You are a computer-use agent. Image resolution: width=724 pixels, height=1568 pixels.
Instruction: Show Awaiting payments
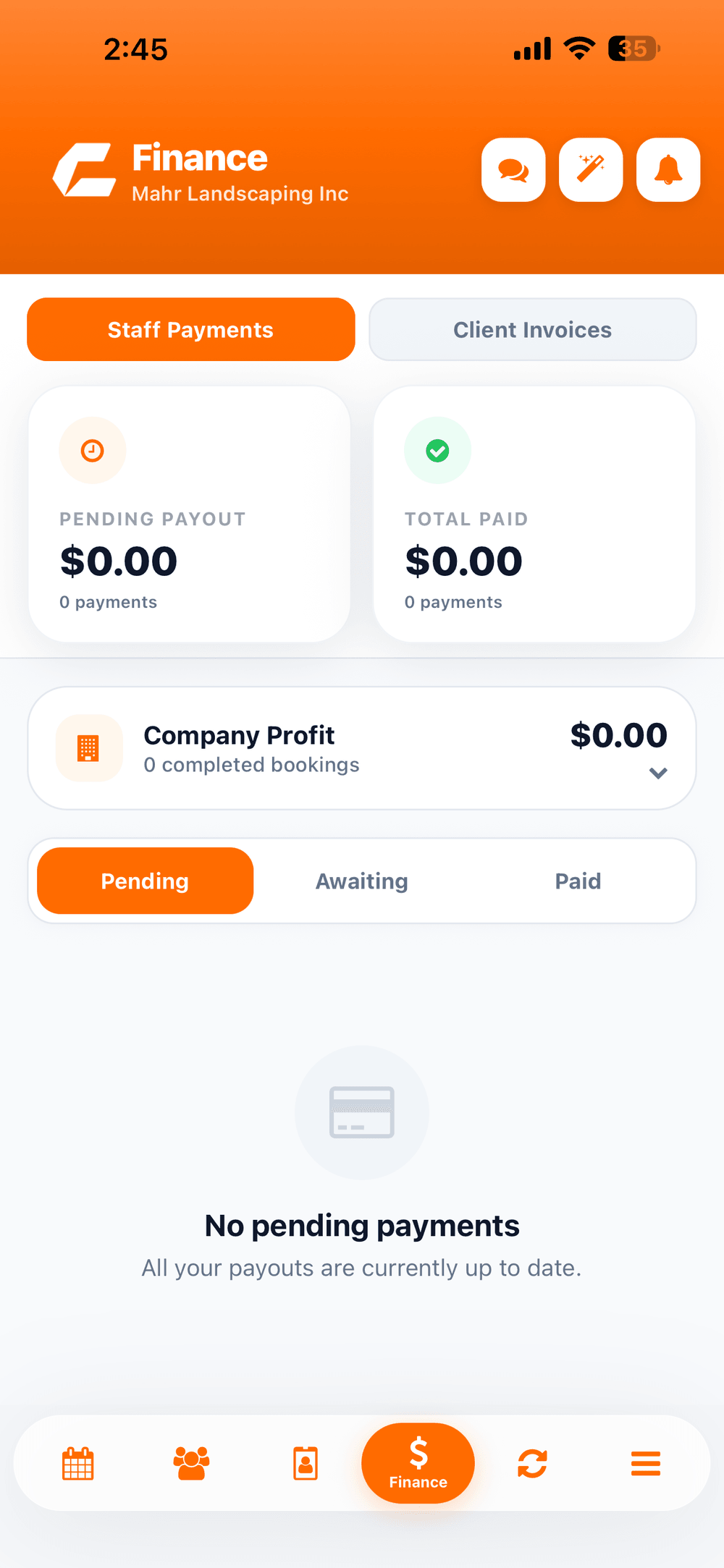pos(362,881)
